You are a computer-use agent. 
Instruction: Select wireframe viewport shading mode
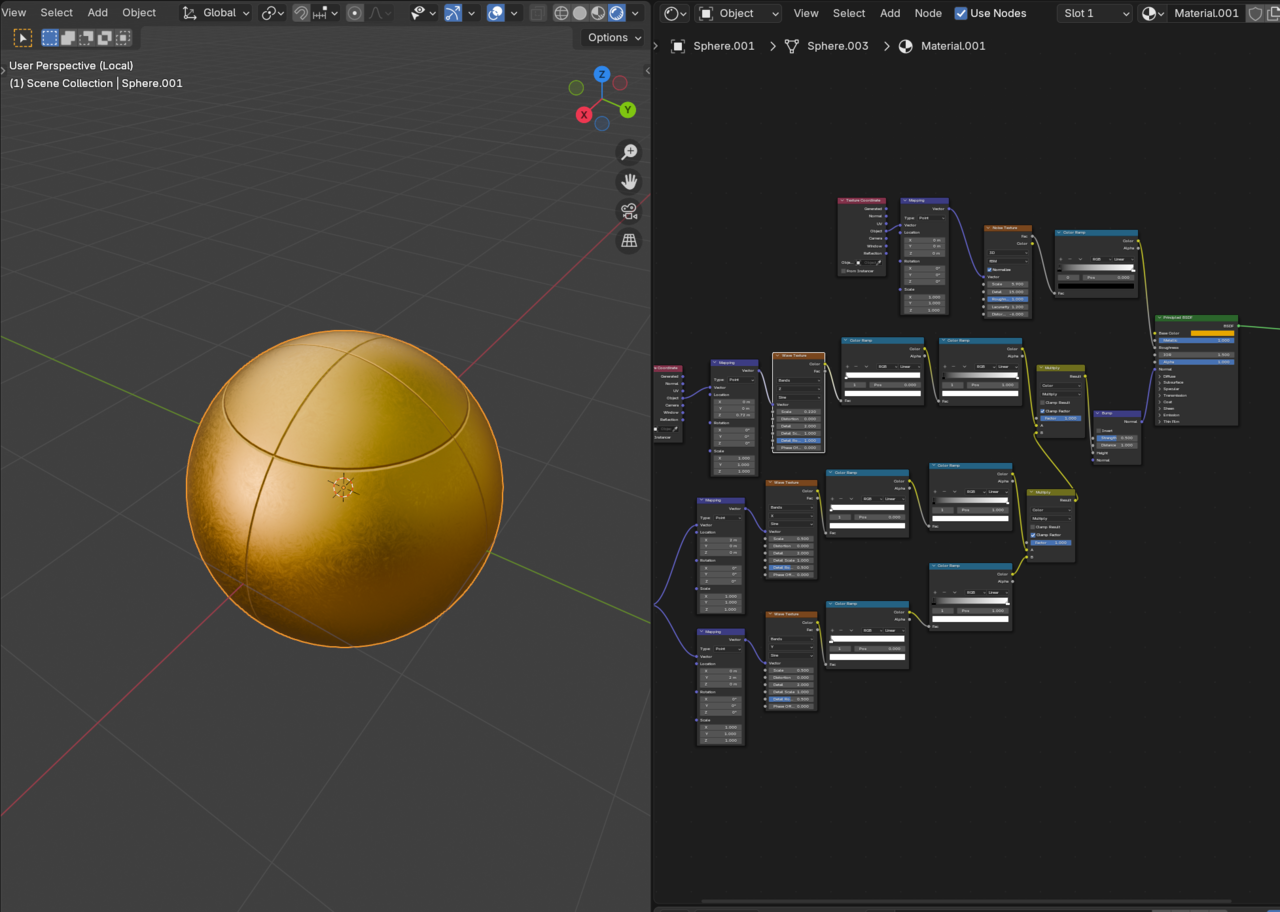tap(561, 13)
